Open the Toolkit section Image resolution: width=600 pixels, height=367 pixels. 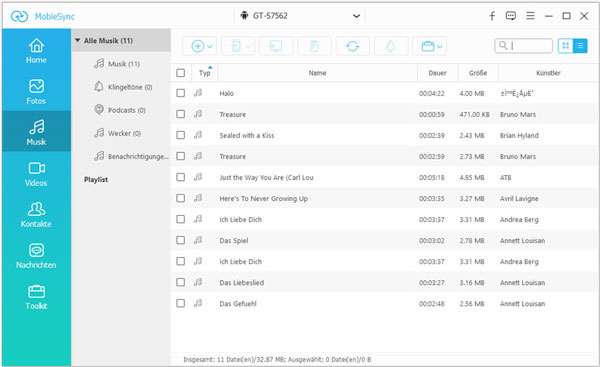click(36, 297)
